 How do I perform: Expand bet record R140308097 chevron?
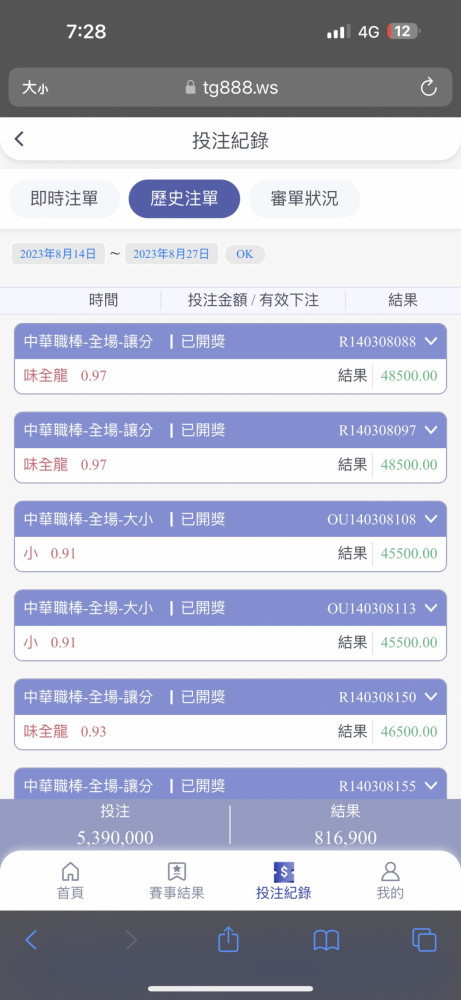click(x=431, y=430)
